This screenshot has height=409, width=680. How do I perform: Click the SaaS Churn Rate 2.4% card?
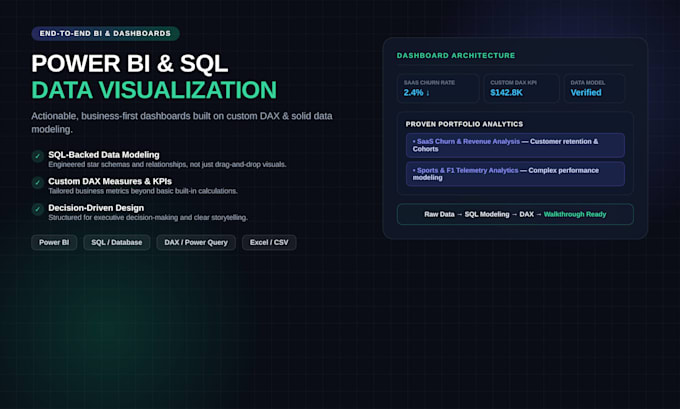pyautogui.click(x=438, y=88)
